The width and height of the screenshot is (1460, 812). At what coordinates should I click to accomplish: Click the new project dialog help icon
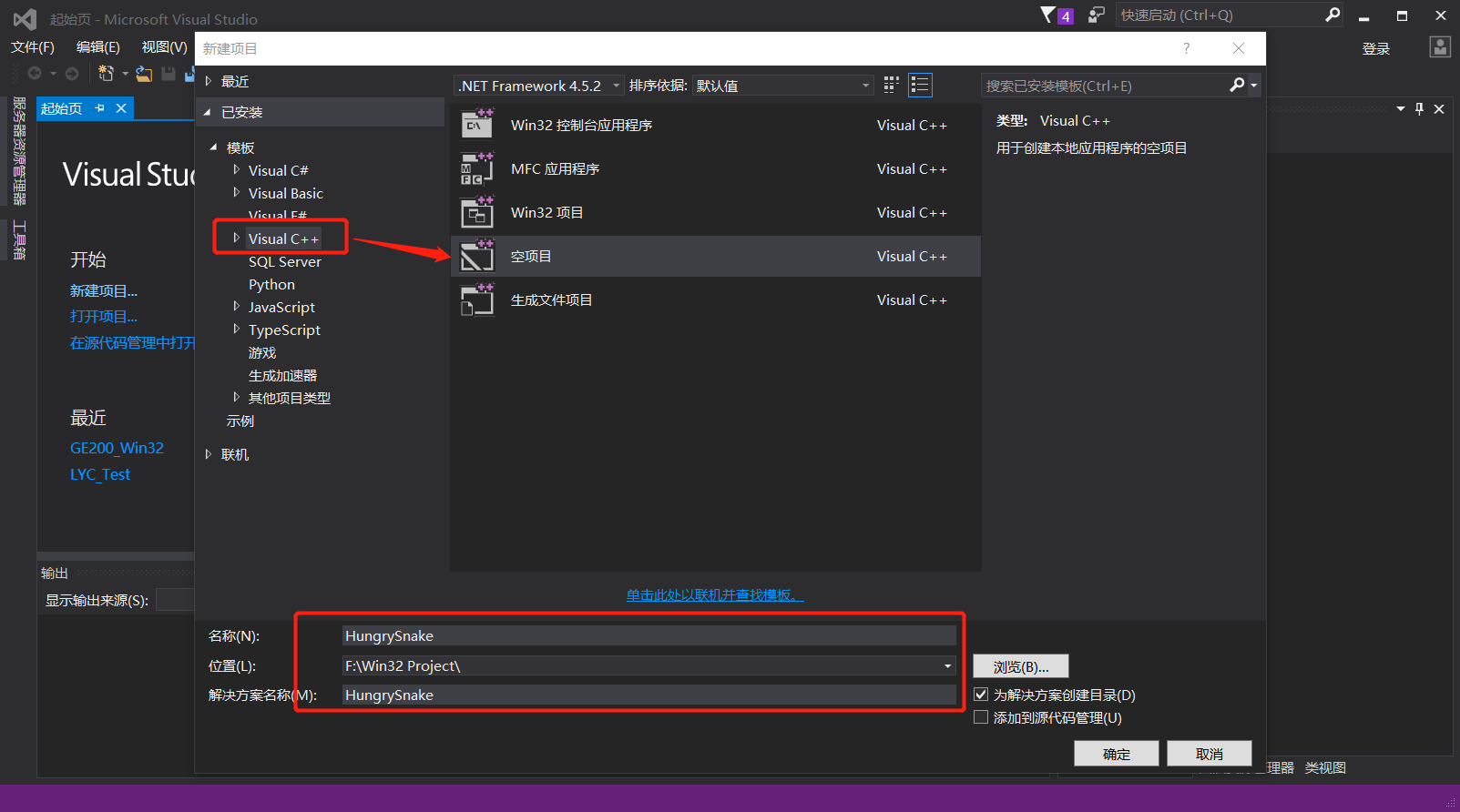(1186, 48)
